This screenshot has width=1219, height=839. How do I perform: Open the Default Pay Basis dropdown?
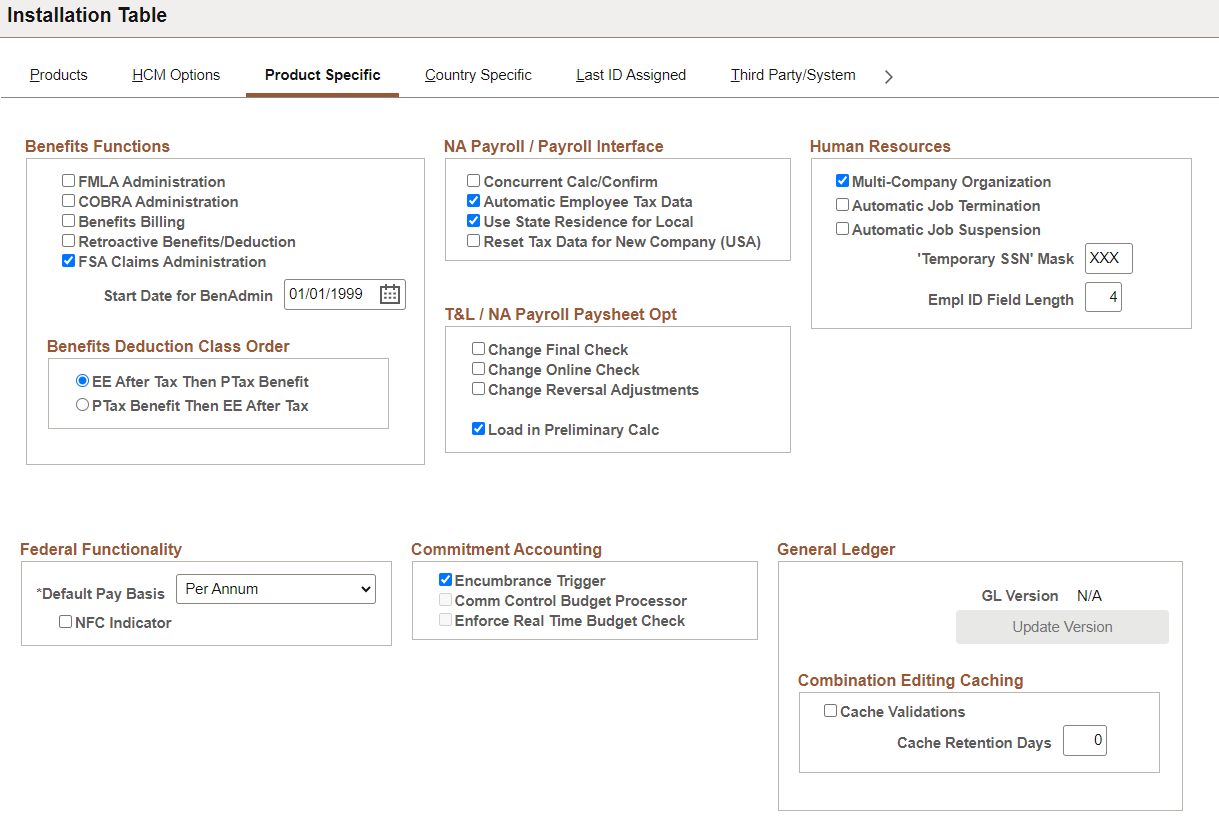point(276,589)
